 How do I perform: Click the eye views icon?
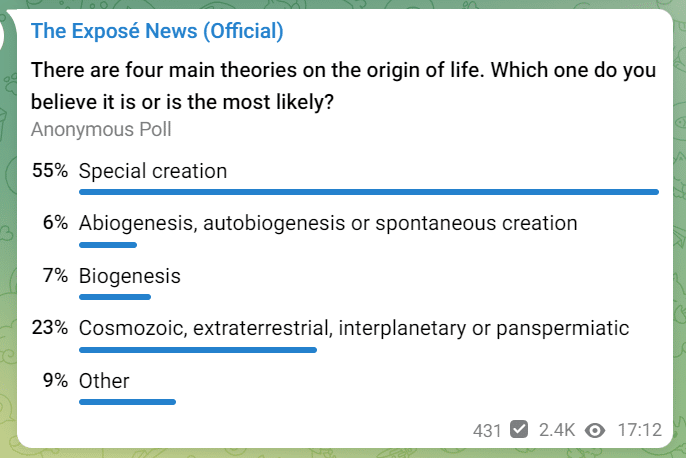click(595, 430)
